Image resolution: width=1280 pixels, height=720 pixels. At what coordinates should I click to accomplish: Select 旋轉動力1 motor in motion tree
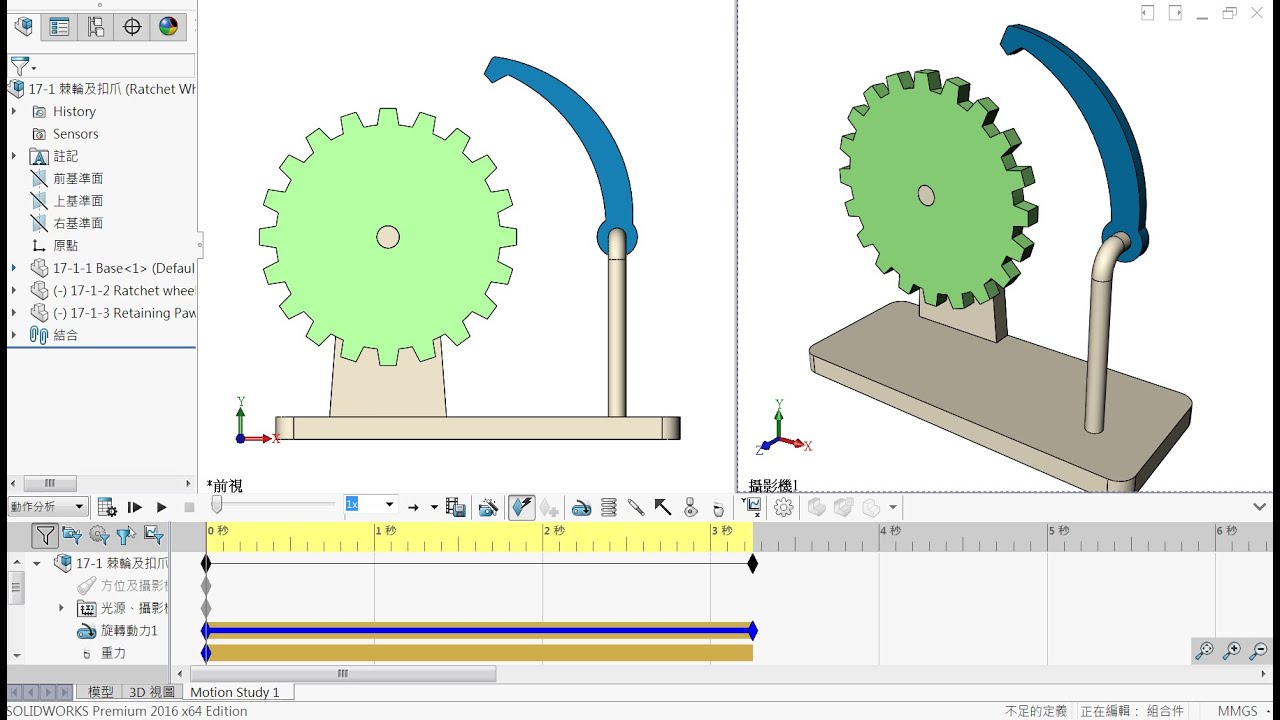129,631
